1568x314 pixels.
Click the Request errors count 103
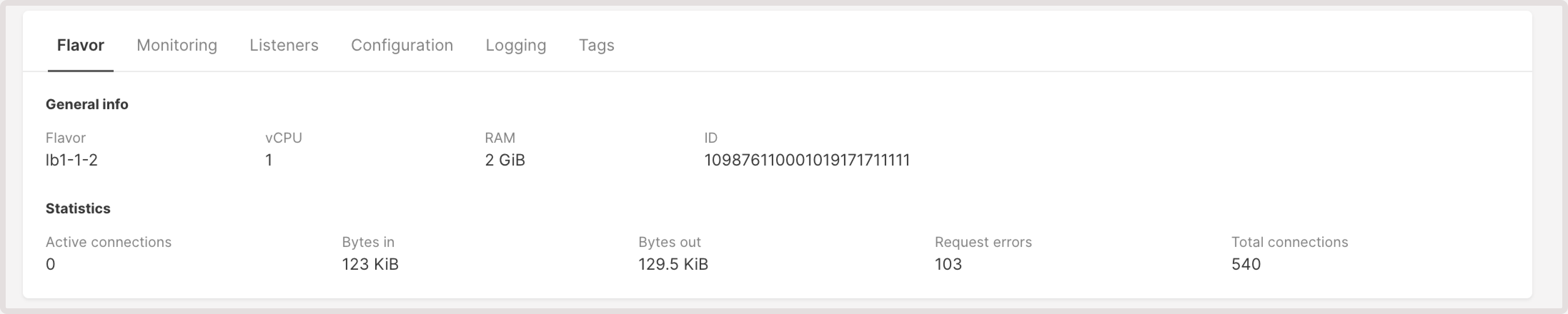pyautogui.click(x=948, y=264)
